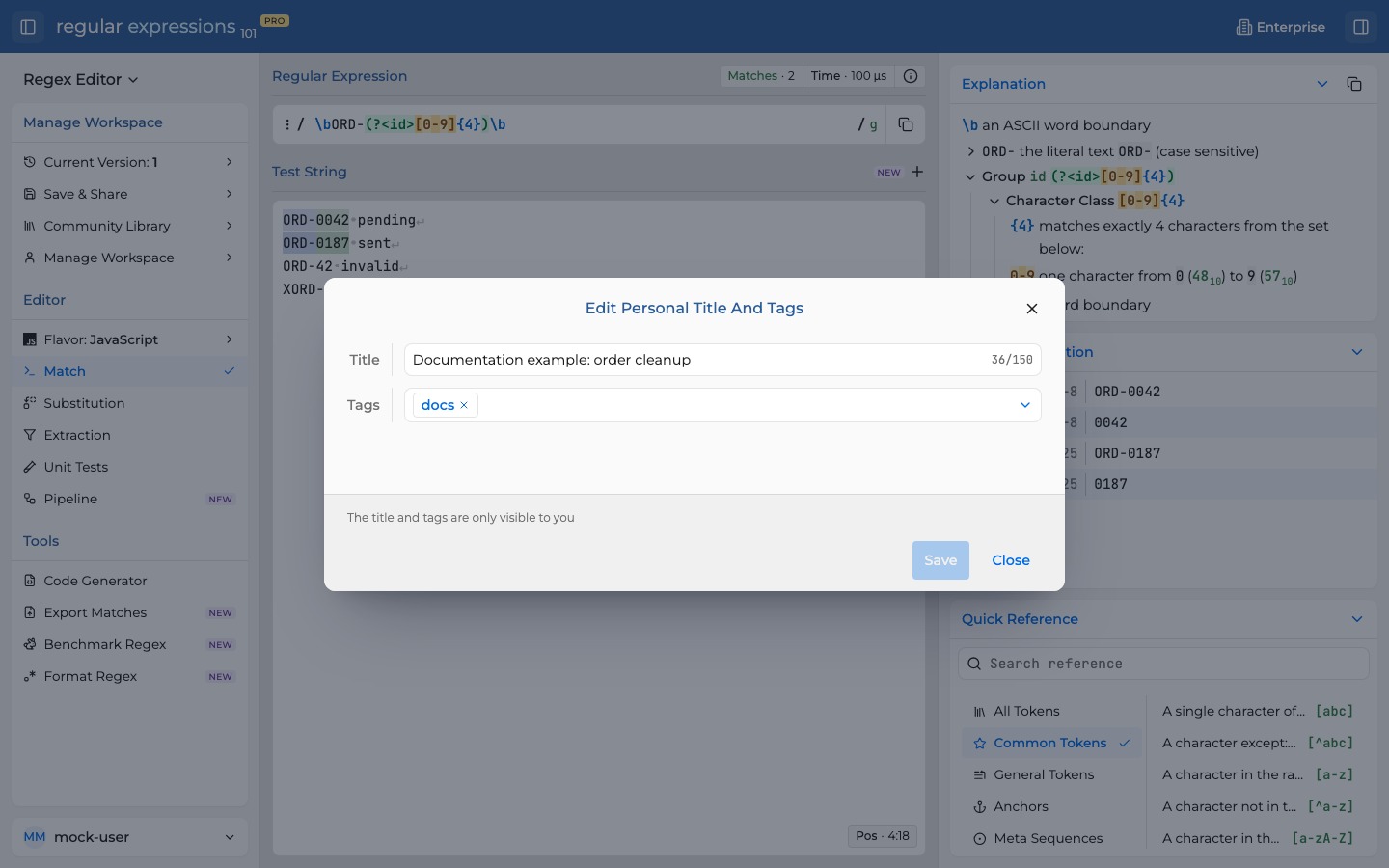1389x868 pixels.
Task: Add a new test string with plus icon
Action: click(917, 172)
